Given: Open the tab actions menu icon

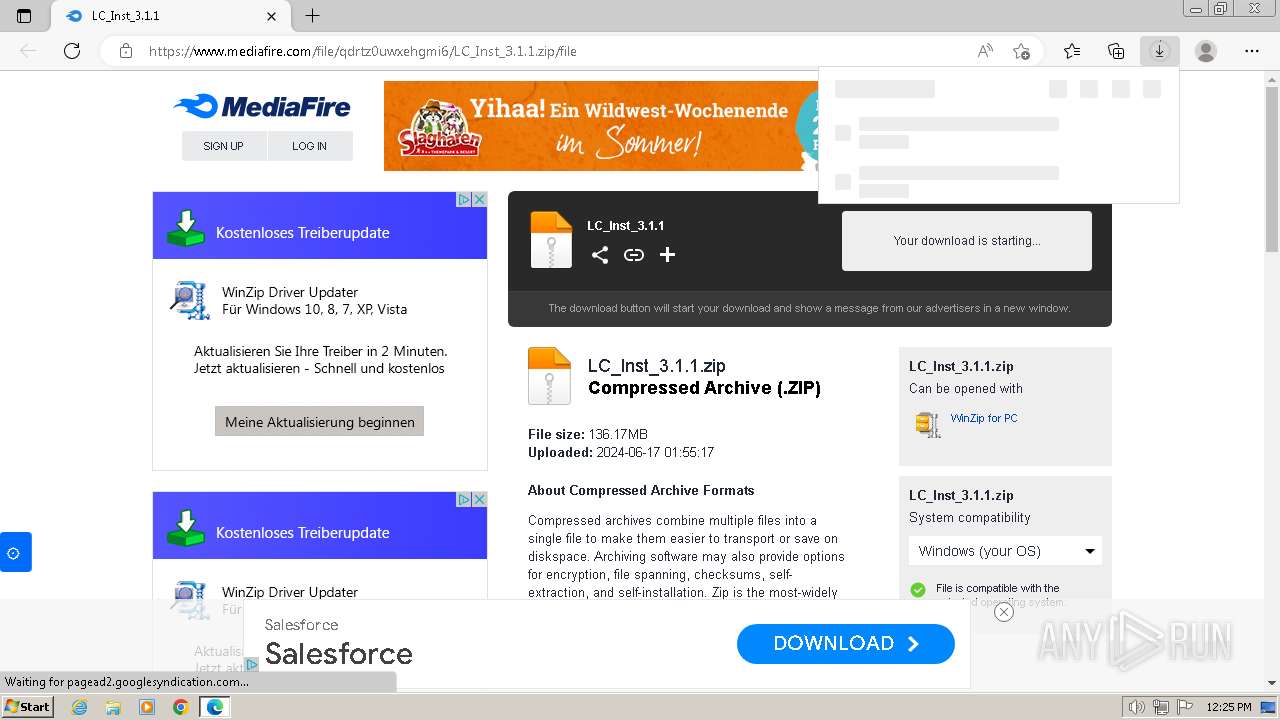Looking at the screenshot, I should click(x=24, y=16).
